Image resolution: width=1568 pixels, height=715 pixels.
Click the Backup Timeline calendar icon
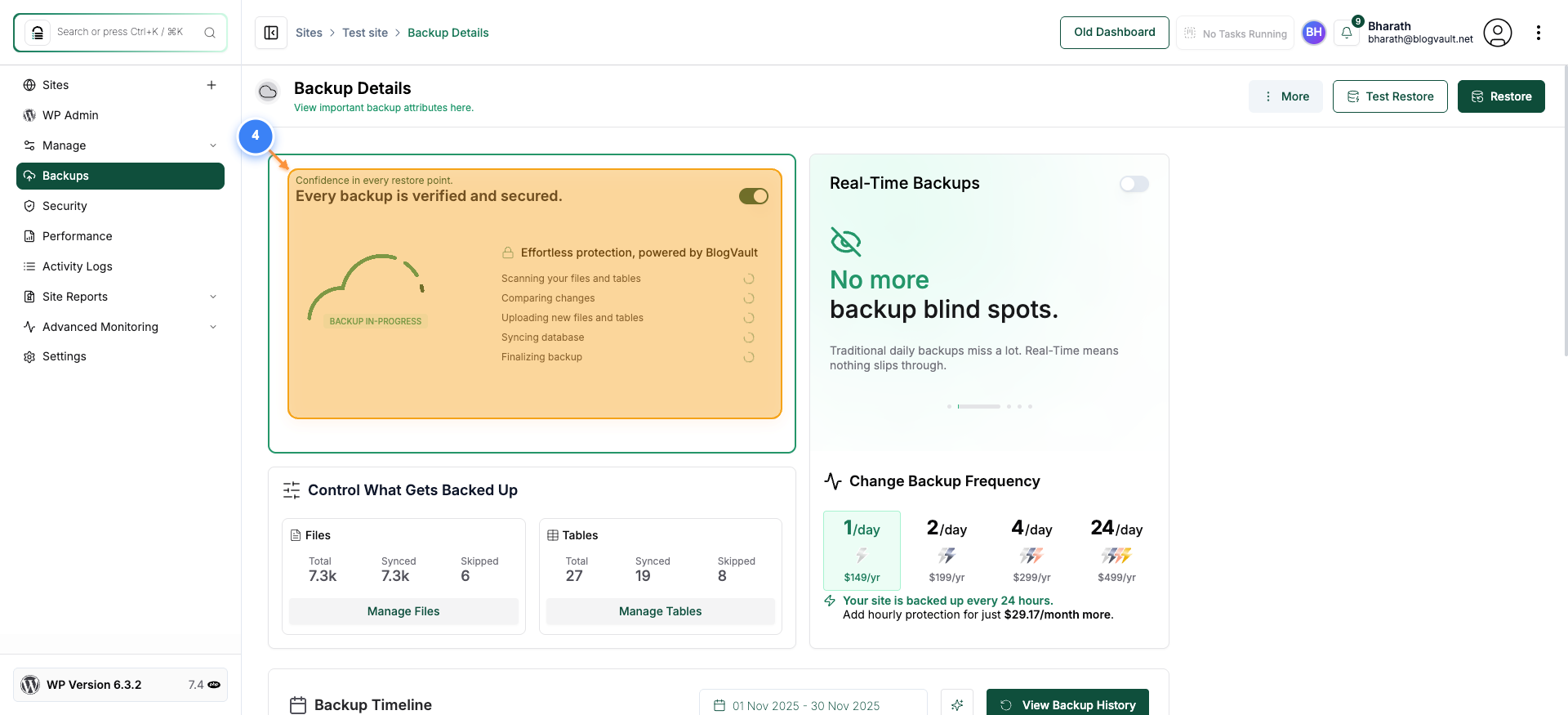(x=298, y=705)
